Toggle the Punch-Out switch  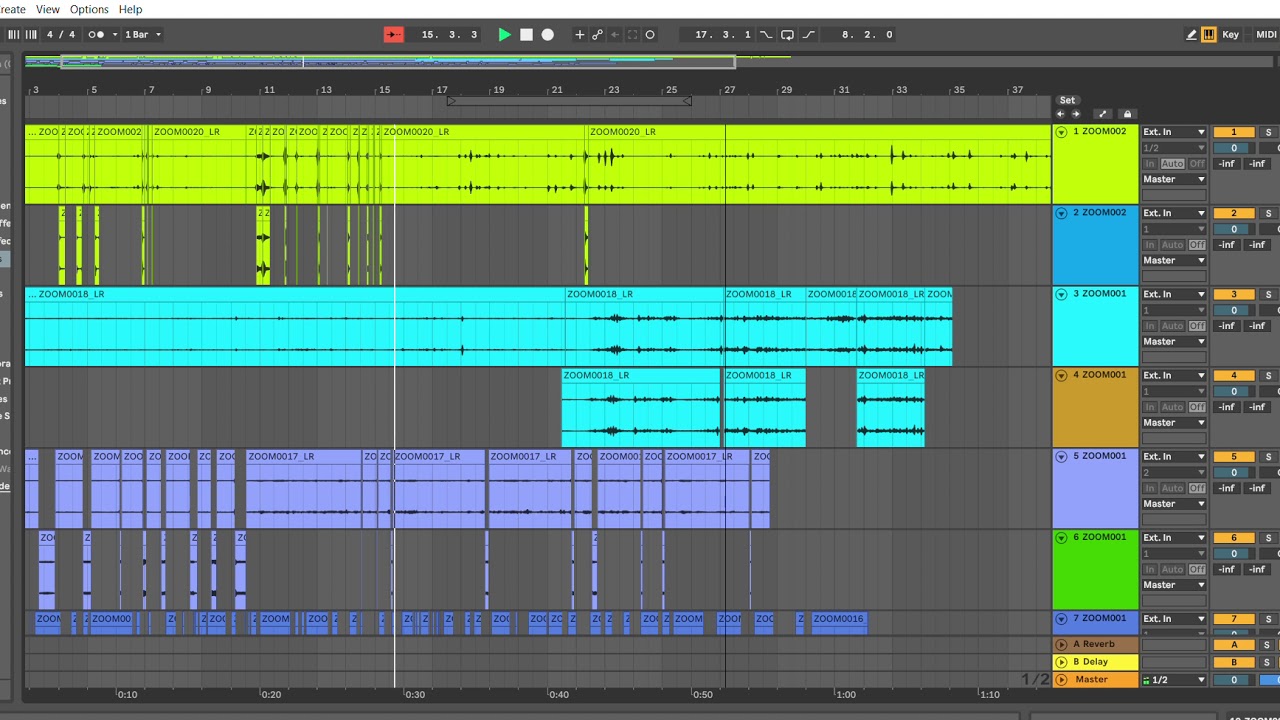[809, 34]
